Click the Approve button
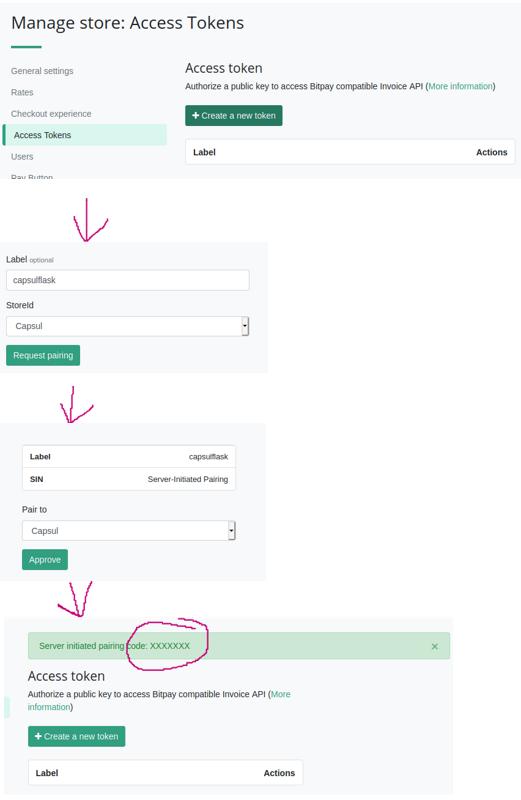 tap(45, 560)
